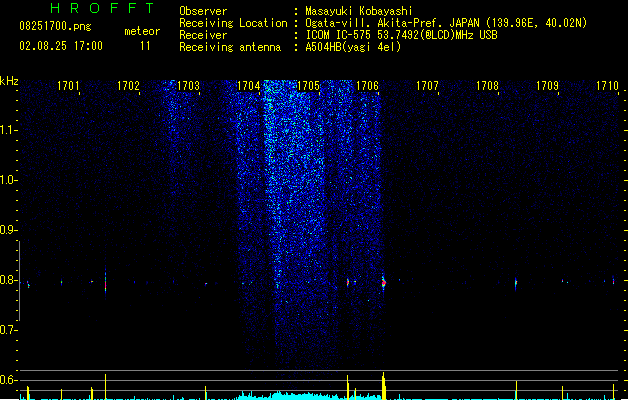The image size is (629, 400).
Task: Click the filename 08251700.png
Action: coord(55,26)
